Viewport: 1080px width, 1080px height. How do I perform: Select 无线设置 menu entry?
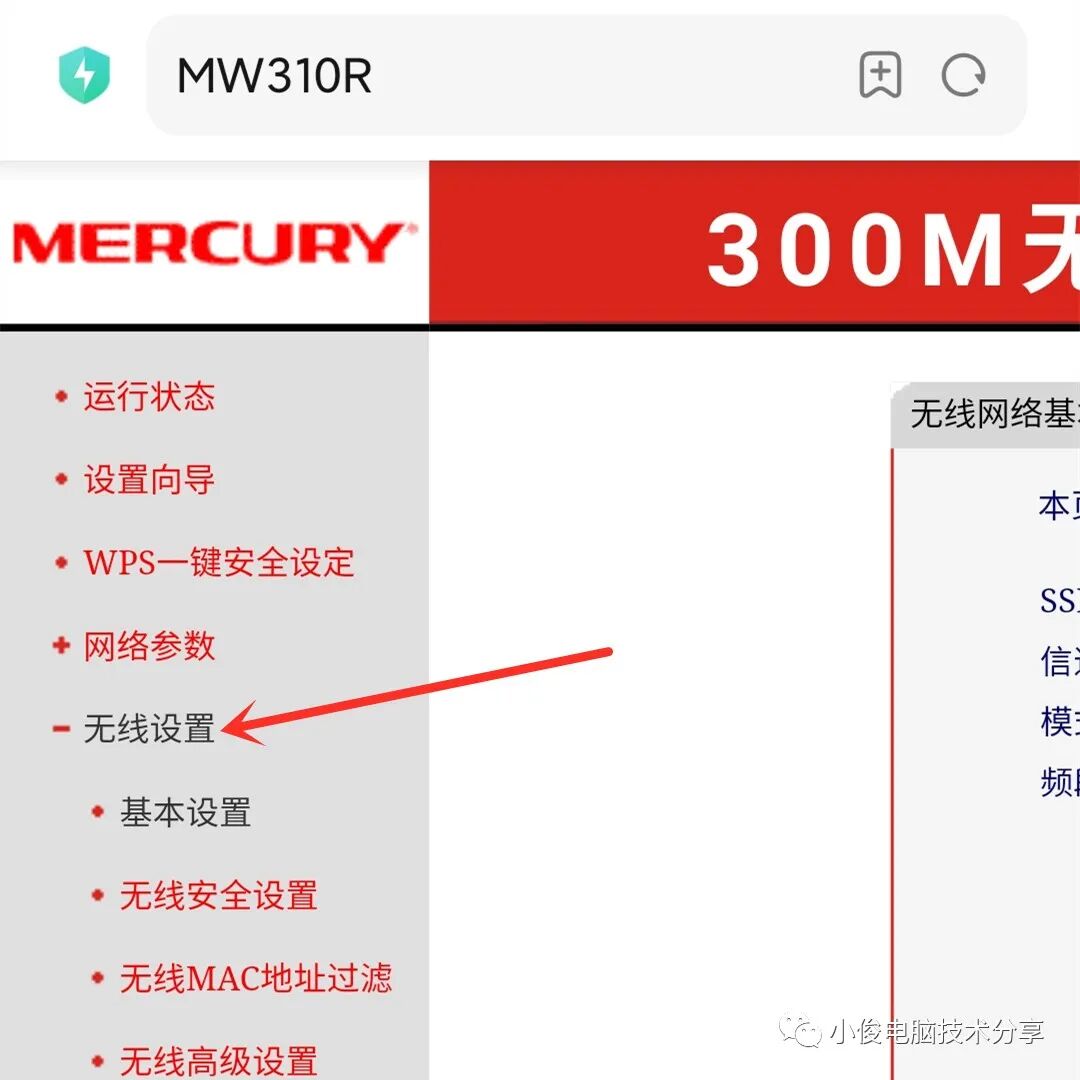tap(149, 728)
